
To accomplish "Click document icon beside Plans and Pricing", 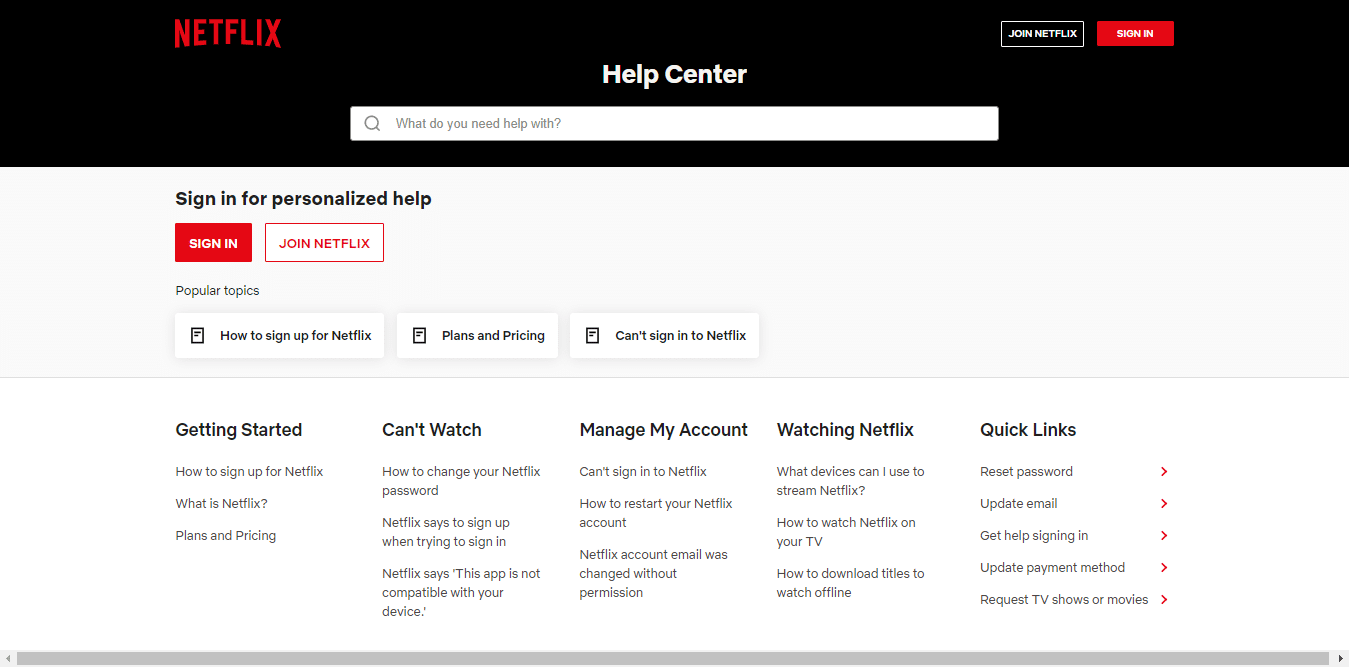I will tap(420, 336).
